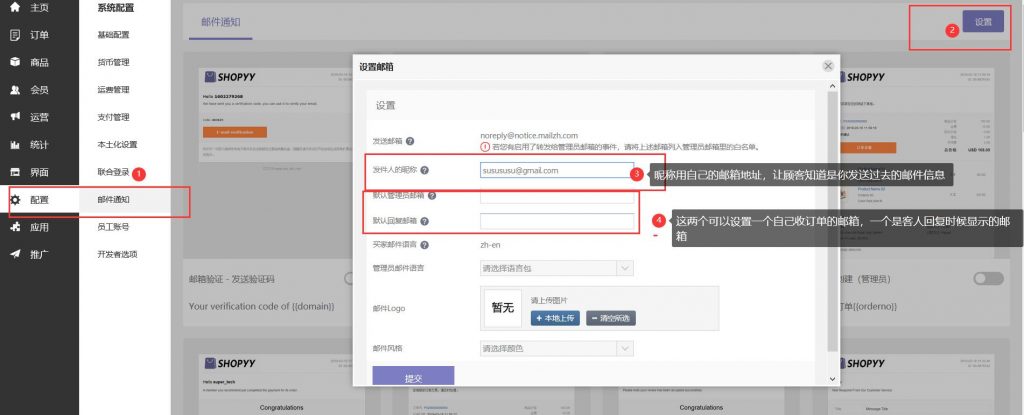Click the 订单 orders icon
Viewport: 1024px width, 415px height.
[x=15, y=35]
